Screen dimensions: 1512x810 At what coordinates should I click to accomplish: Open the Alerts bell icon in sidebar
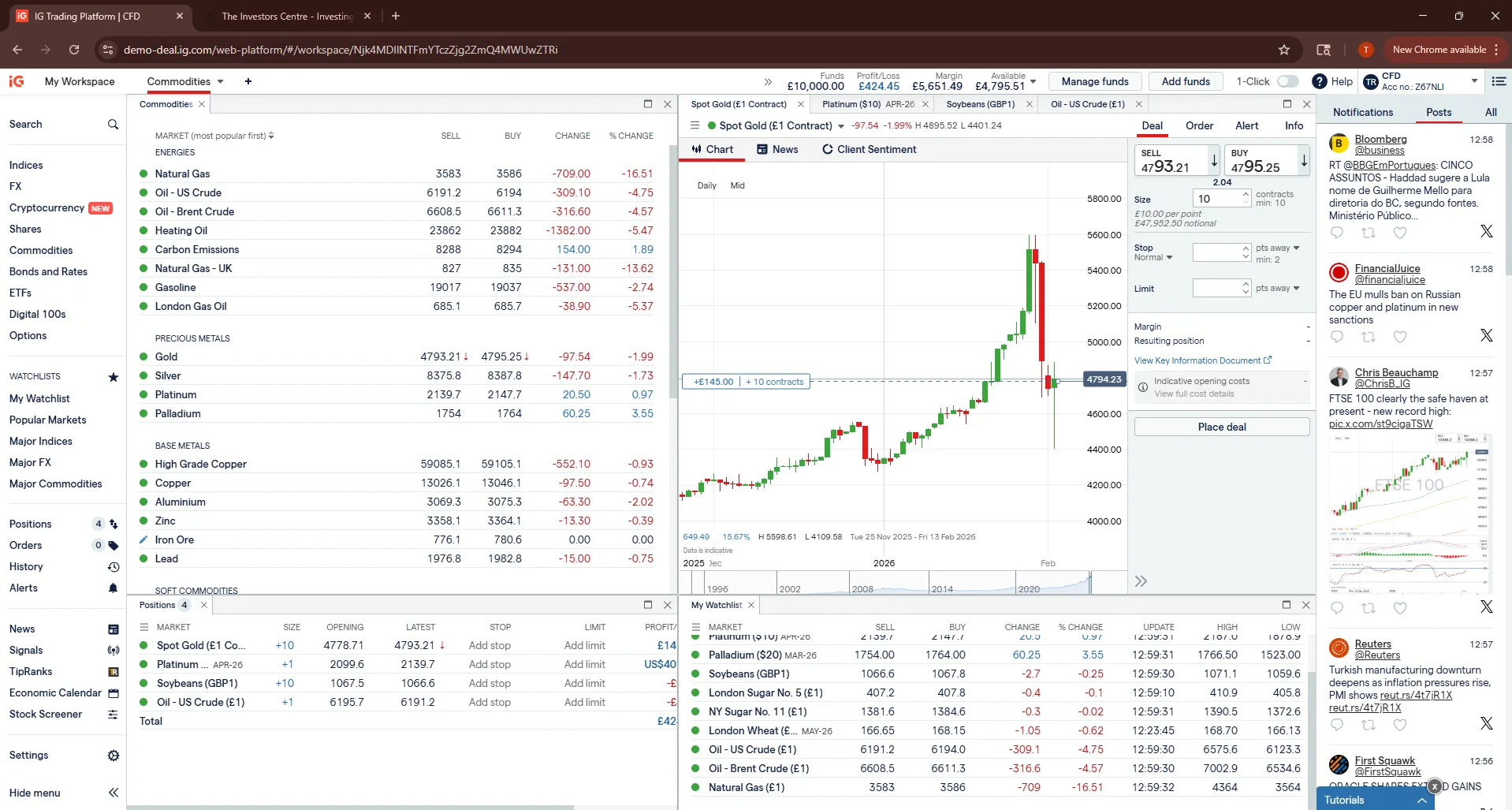tap(113, 588)
